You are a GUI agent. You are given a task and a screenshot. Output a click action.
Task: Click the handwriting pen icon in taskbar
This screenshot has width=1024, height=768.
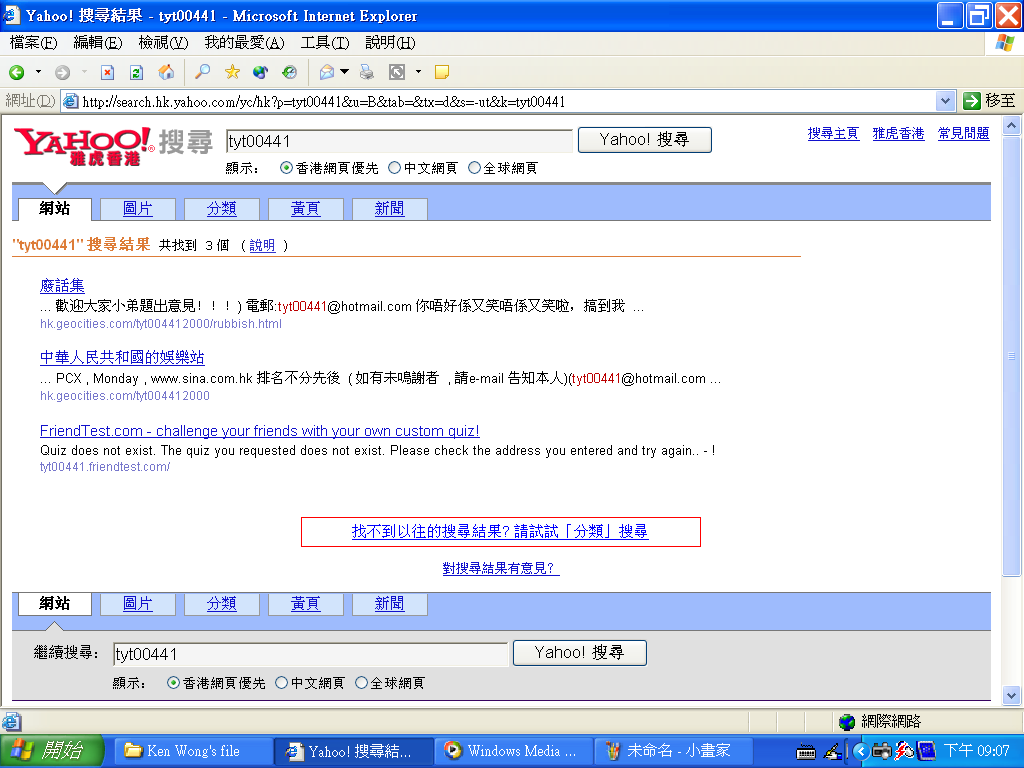(x=832, y=752)
